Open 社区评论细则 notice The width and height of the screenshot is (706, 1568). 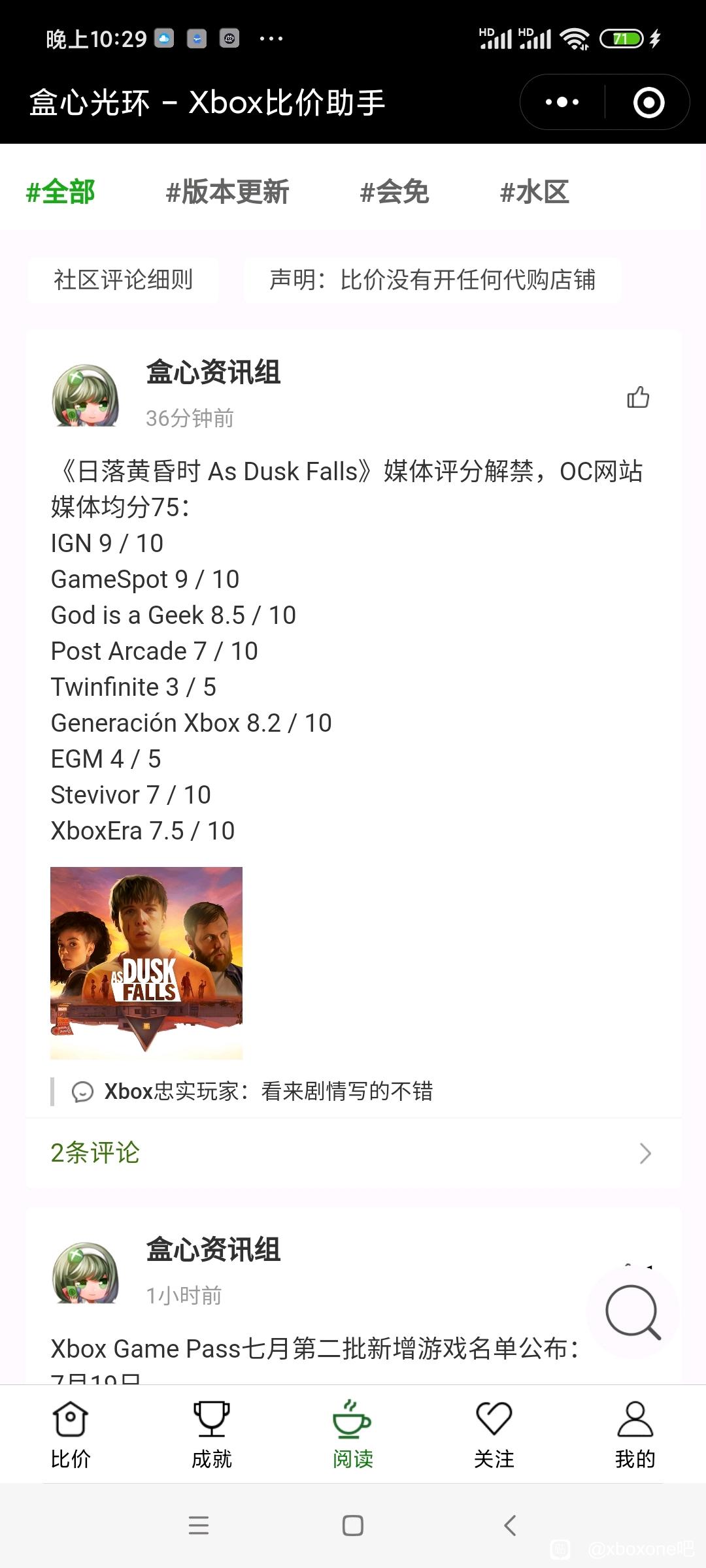pos(123,280)
